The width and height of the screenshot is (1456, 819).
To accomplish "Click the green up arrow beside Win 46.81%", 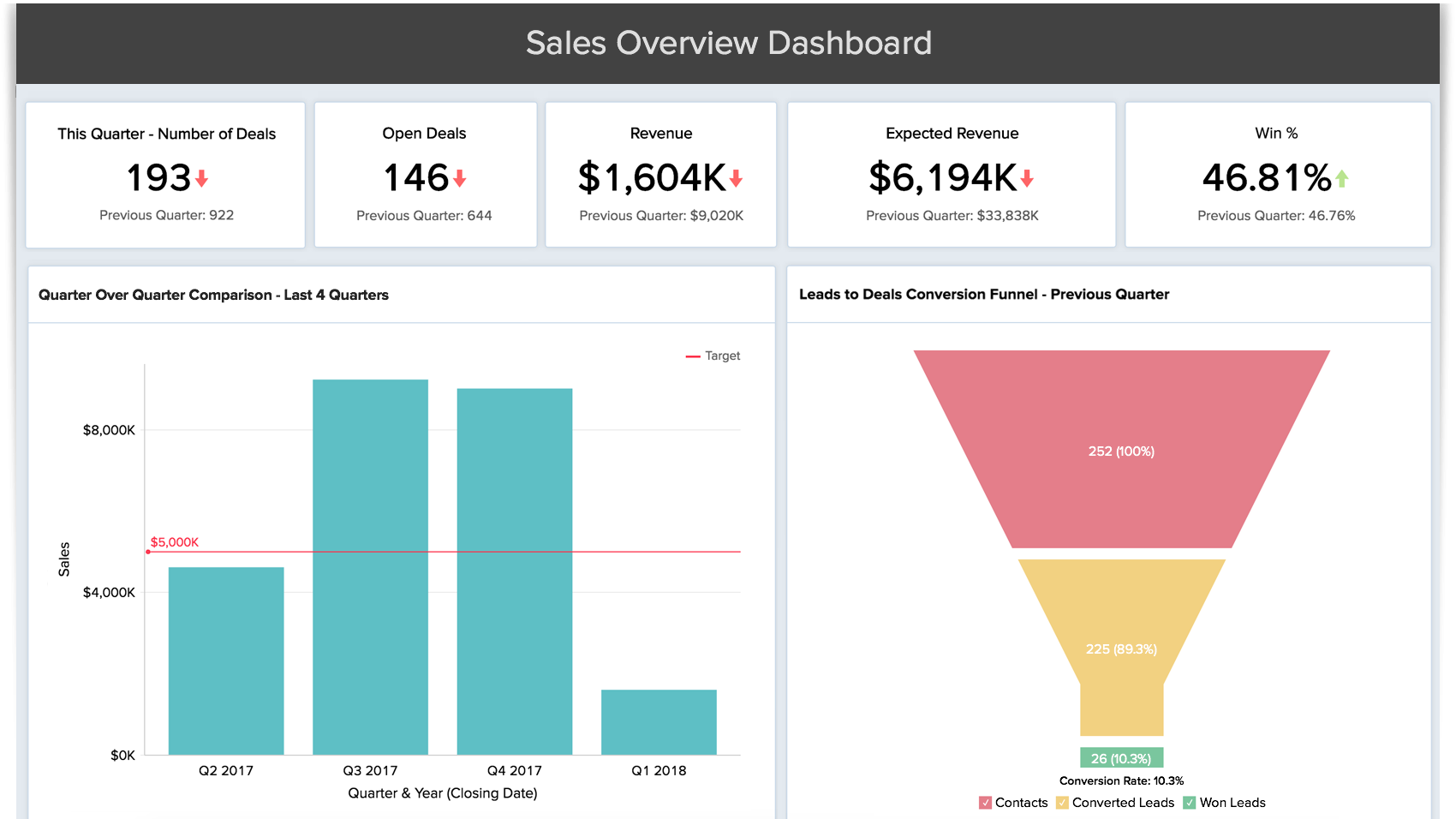I will pos(1342,178).
